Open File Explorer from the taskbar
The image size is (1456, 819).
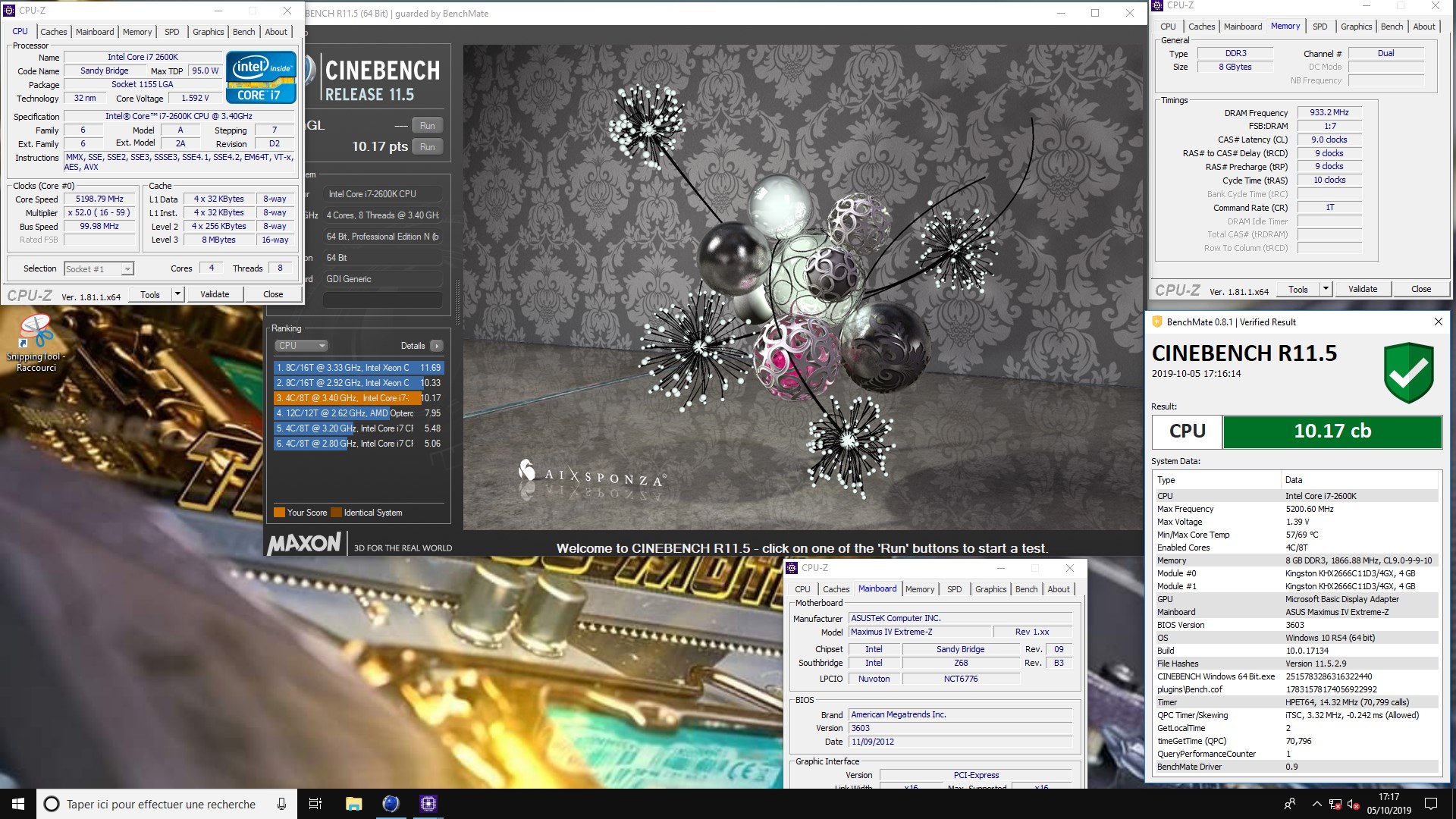353,804
